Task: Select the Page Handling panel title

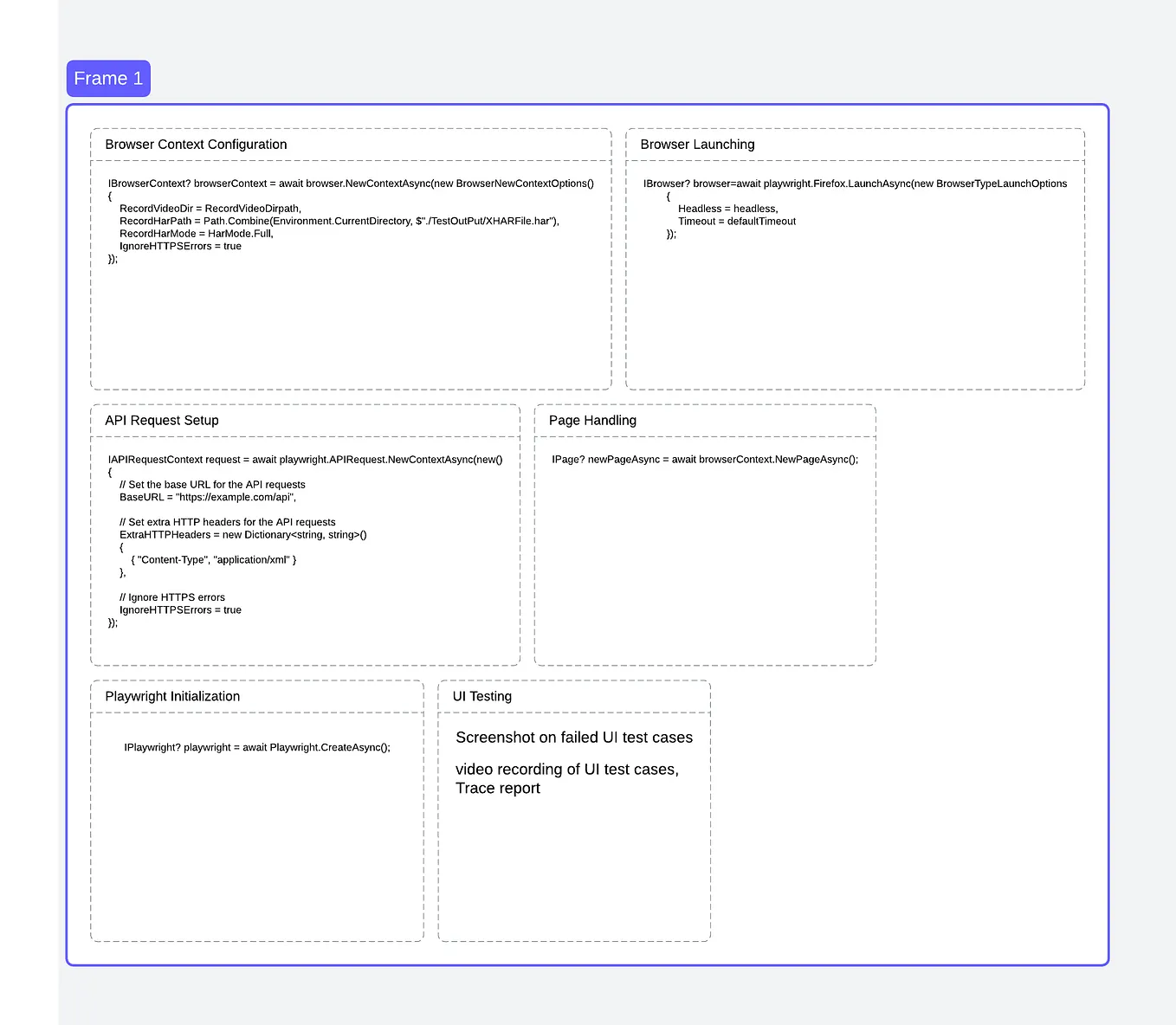Action: click(x=592, y=420)
